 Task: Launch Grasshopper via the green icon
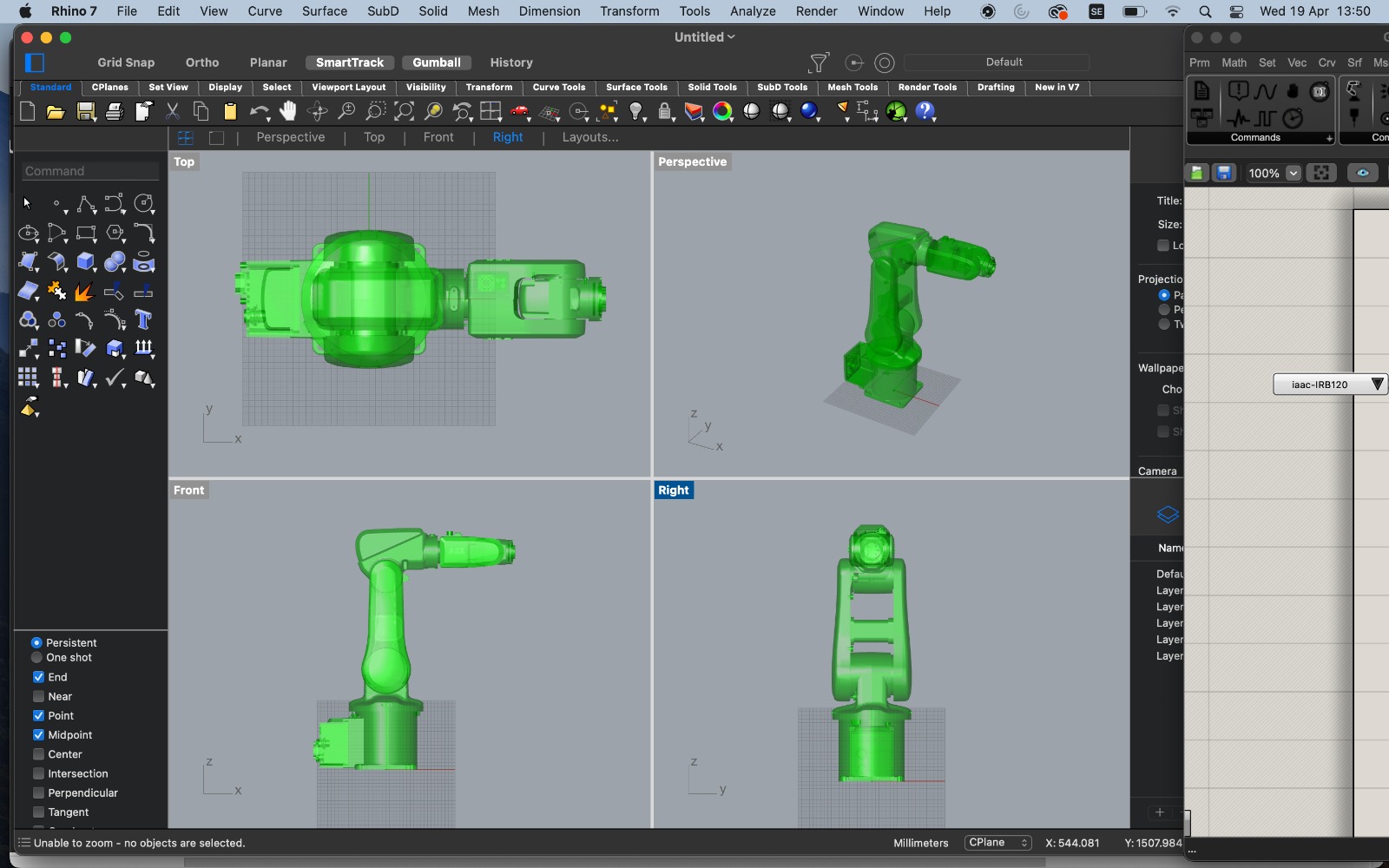pos(896,111)
